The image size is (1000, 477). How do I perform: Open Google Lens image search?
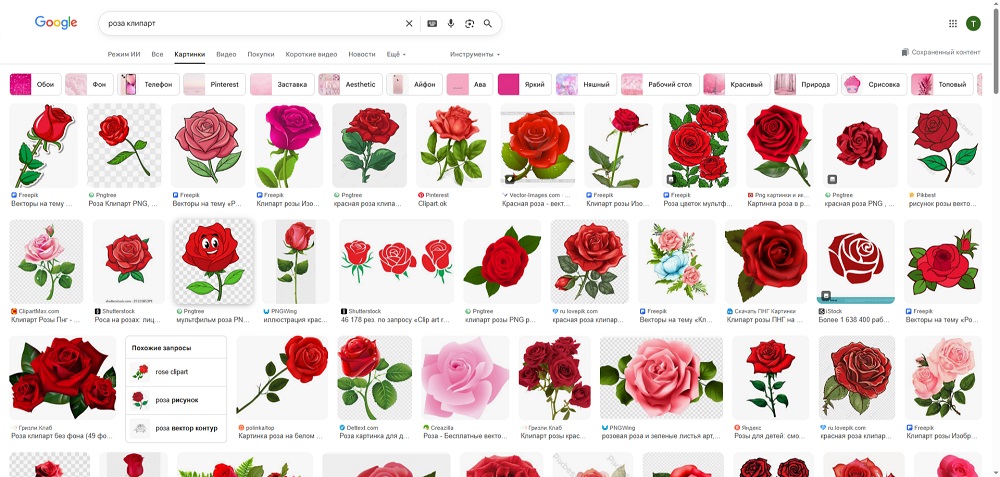(x=469, y=23)
